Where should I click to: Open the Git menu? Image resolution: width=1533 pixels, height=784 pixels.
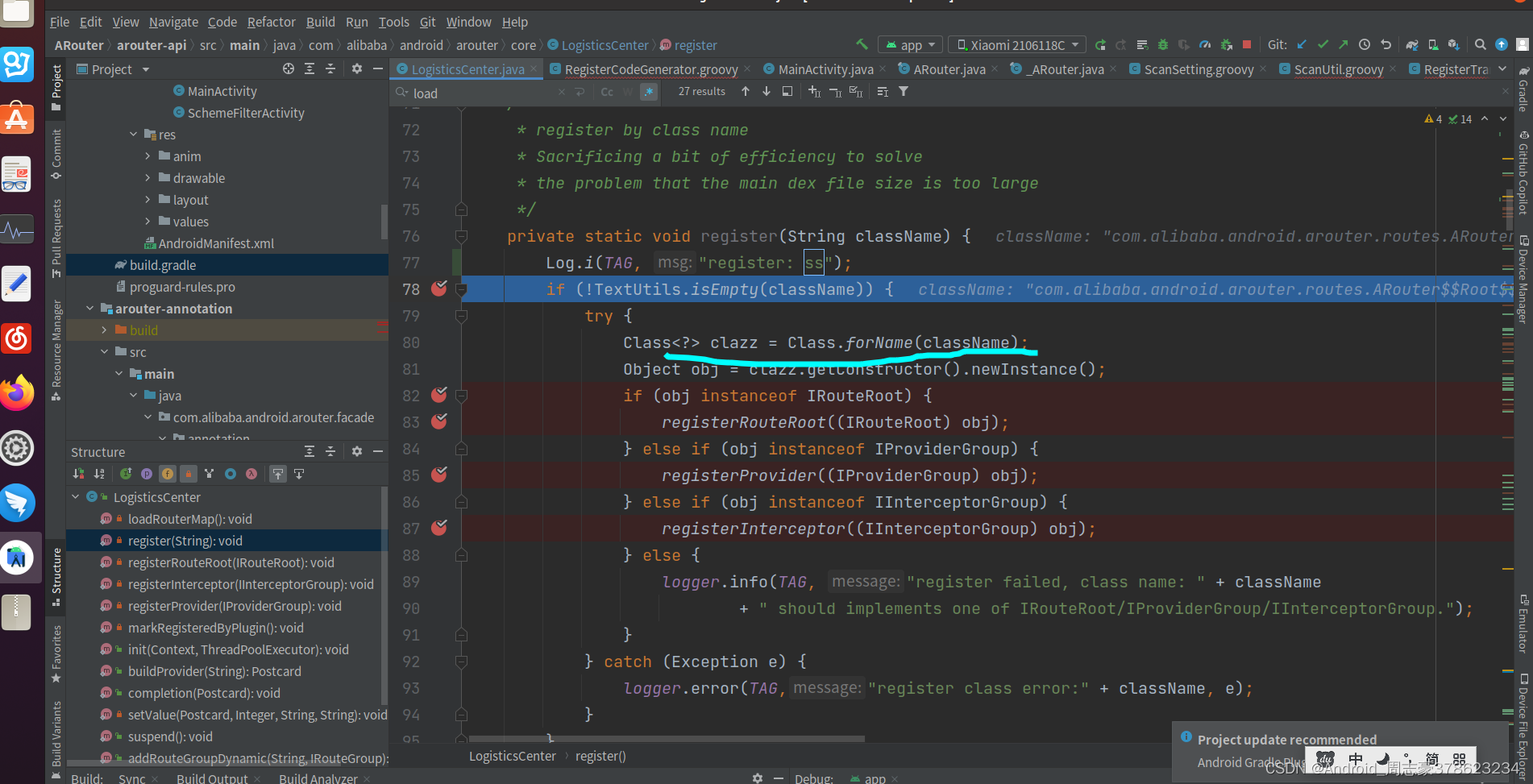click(x=428, y=22)
